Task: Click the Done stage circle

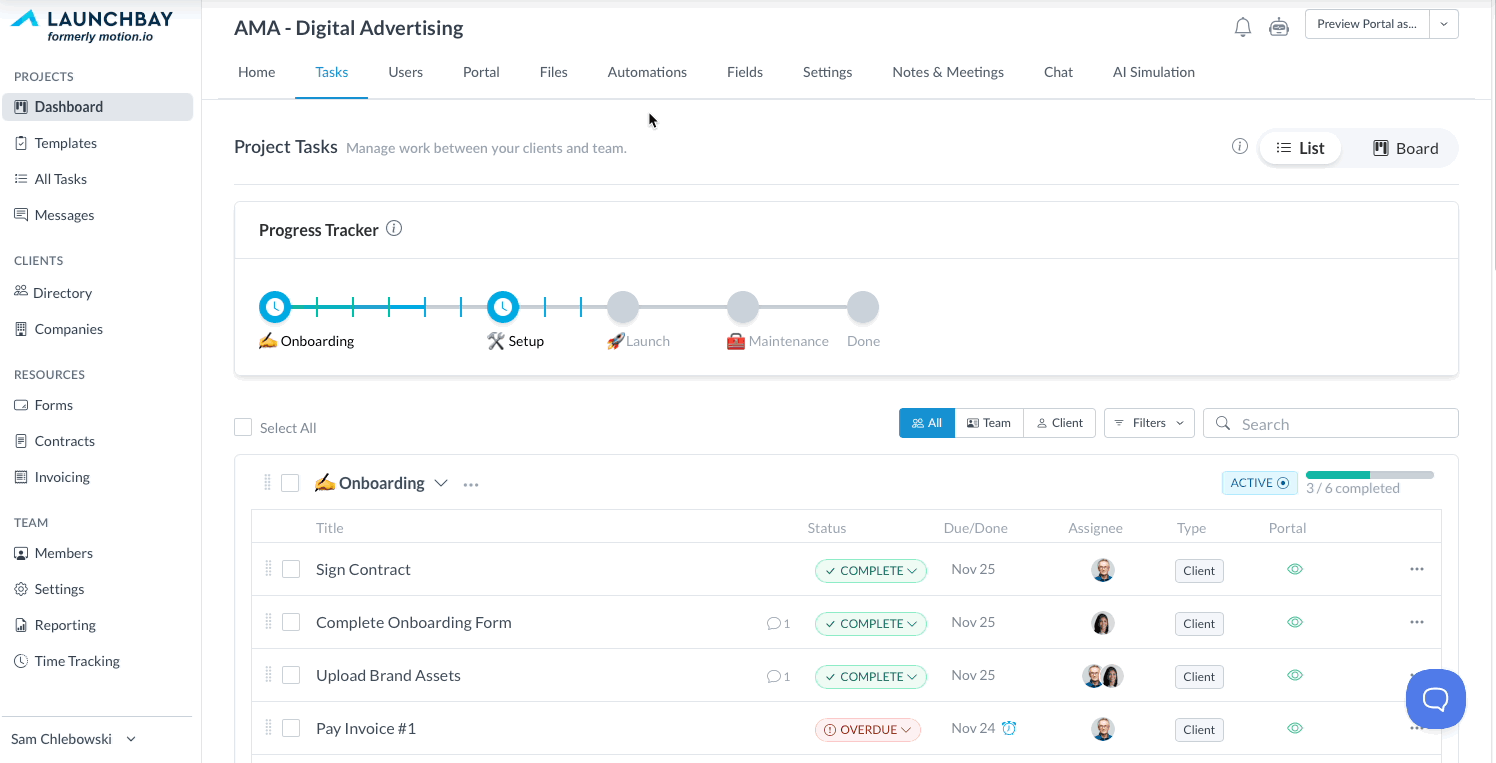Action: click(x=863, y=307)
